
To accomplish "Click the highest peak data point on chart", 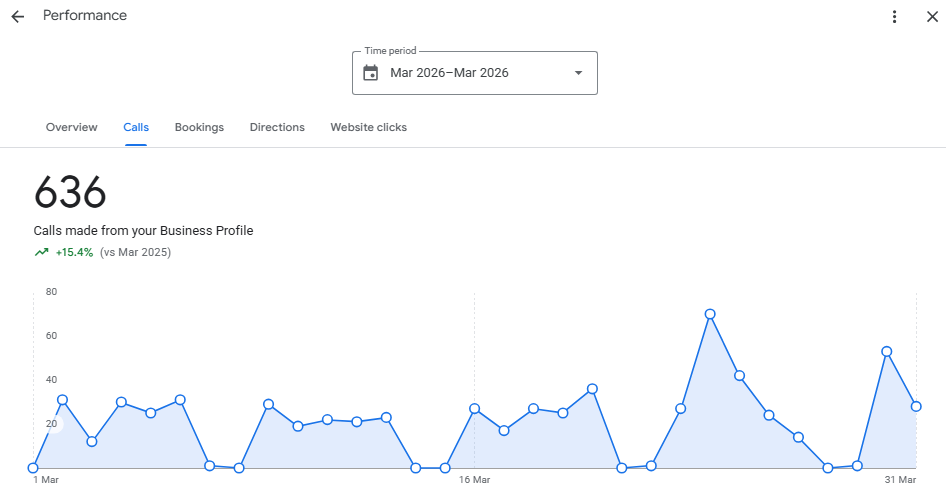I will point(710,314).
